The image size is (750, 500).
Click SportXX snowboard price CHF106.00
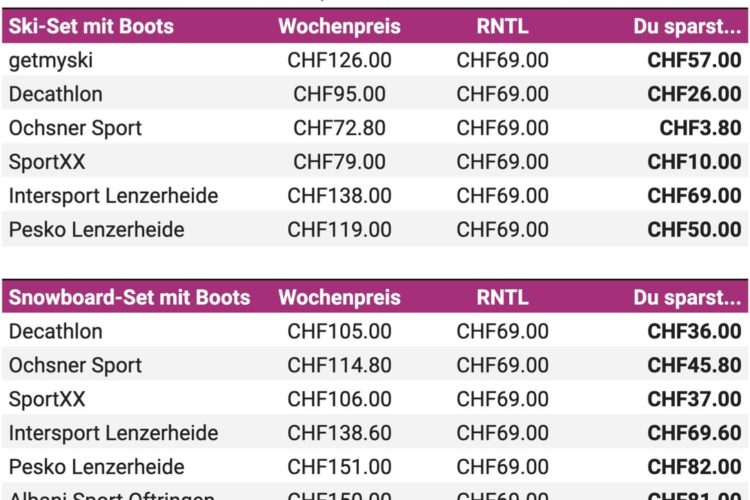pos(339,399)
